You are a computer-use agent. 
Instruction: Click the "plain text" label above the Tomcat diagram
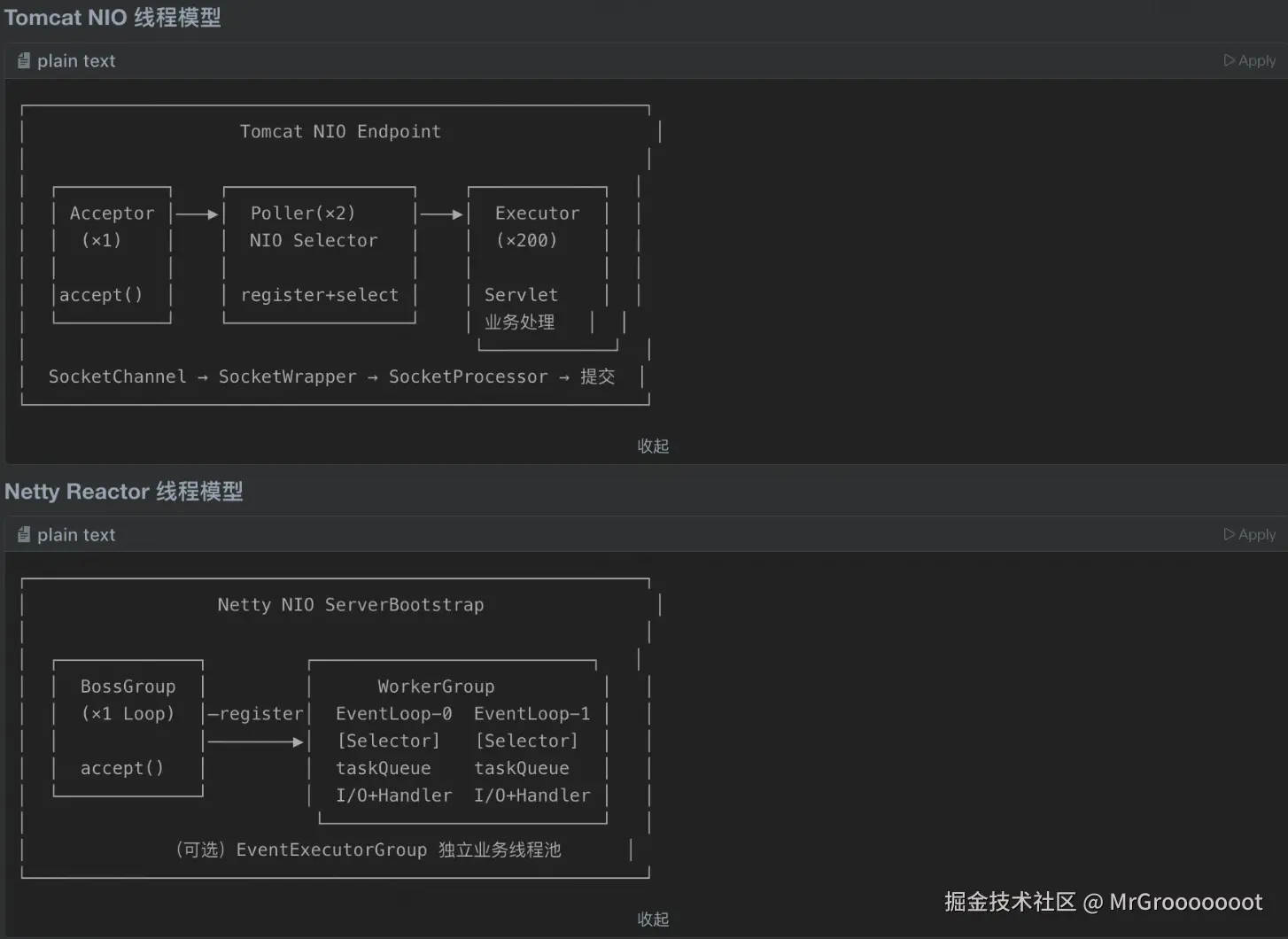(76, 61)
